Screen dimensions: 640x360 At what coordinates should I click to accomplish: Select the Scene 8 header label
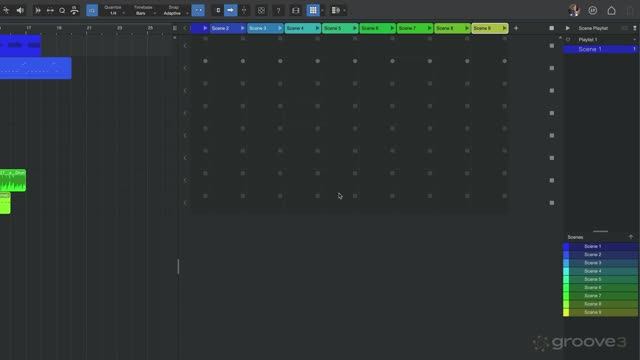click(444, 28)
